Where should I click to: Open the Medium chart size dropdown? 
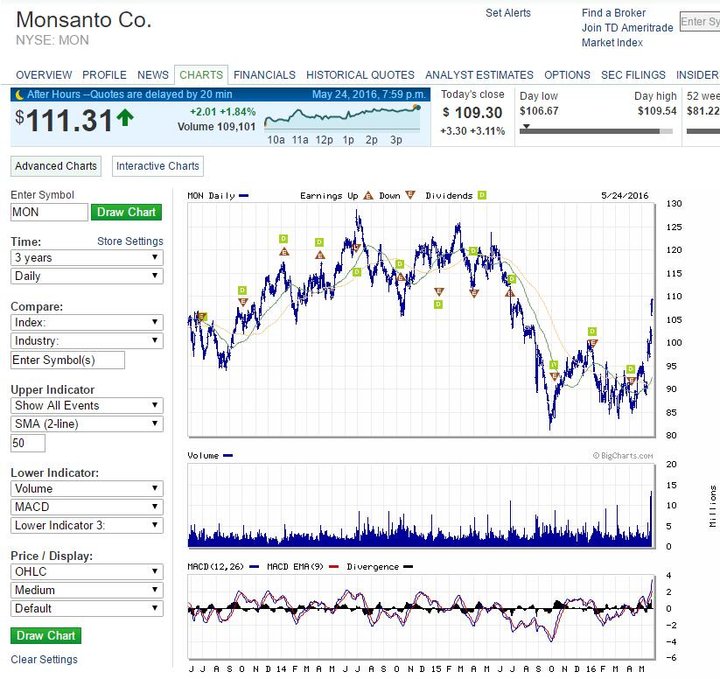87,590
